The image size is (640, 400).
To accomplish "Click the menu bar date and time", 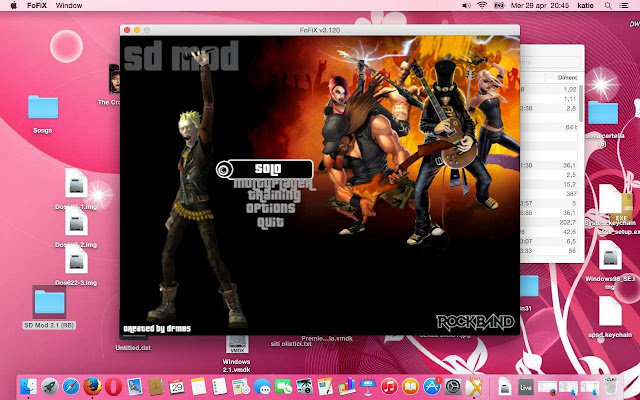I will [x=540, y=5].
